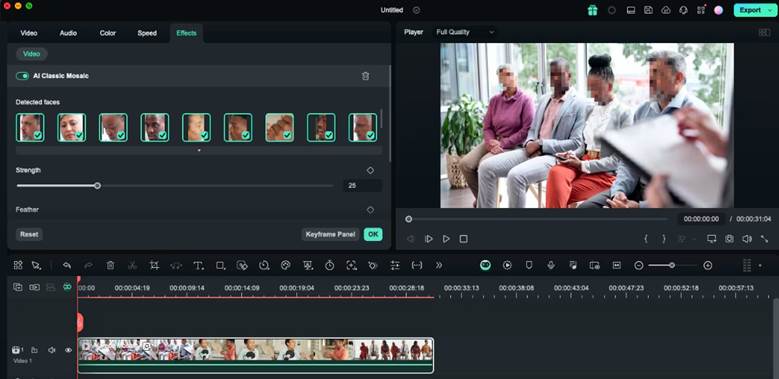Confirm with the OK button
This screenshot has height=379, width=779.
pyautogui.click(x=373, y=234)
